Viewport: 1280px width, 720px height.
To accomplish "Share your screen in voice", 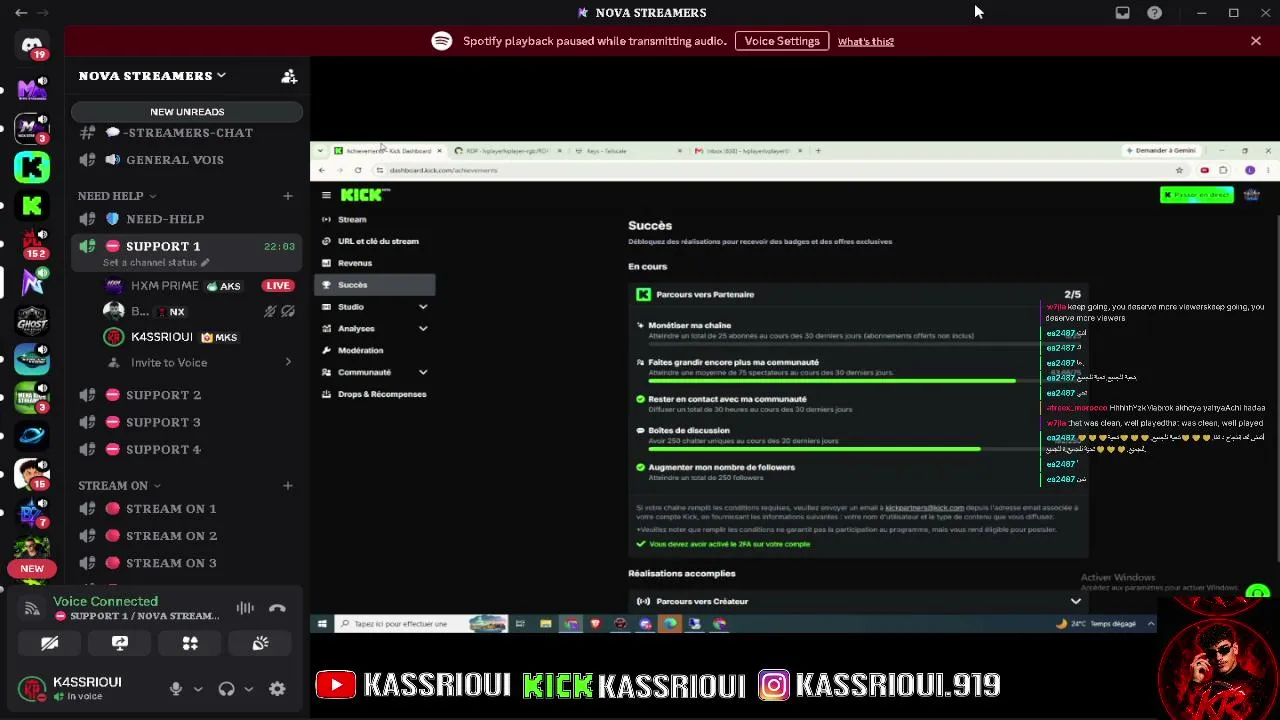I will click(120, 643).
